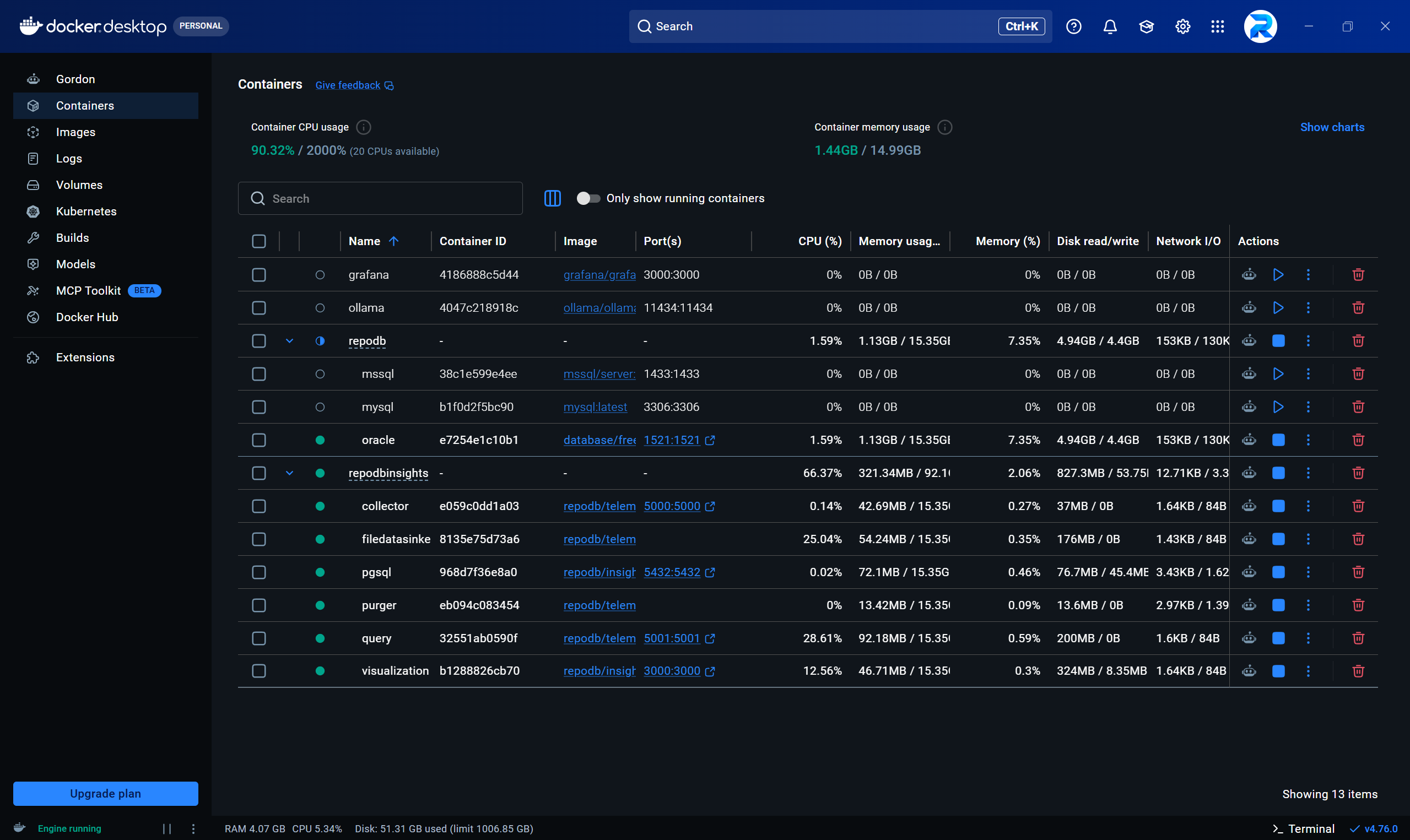Viewport: 1410px width, 840px height.
Task: Open the Volumes section
Action: pyautogui.click(x=105, y=185)
